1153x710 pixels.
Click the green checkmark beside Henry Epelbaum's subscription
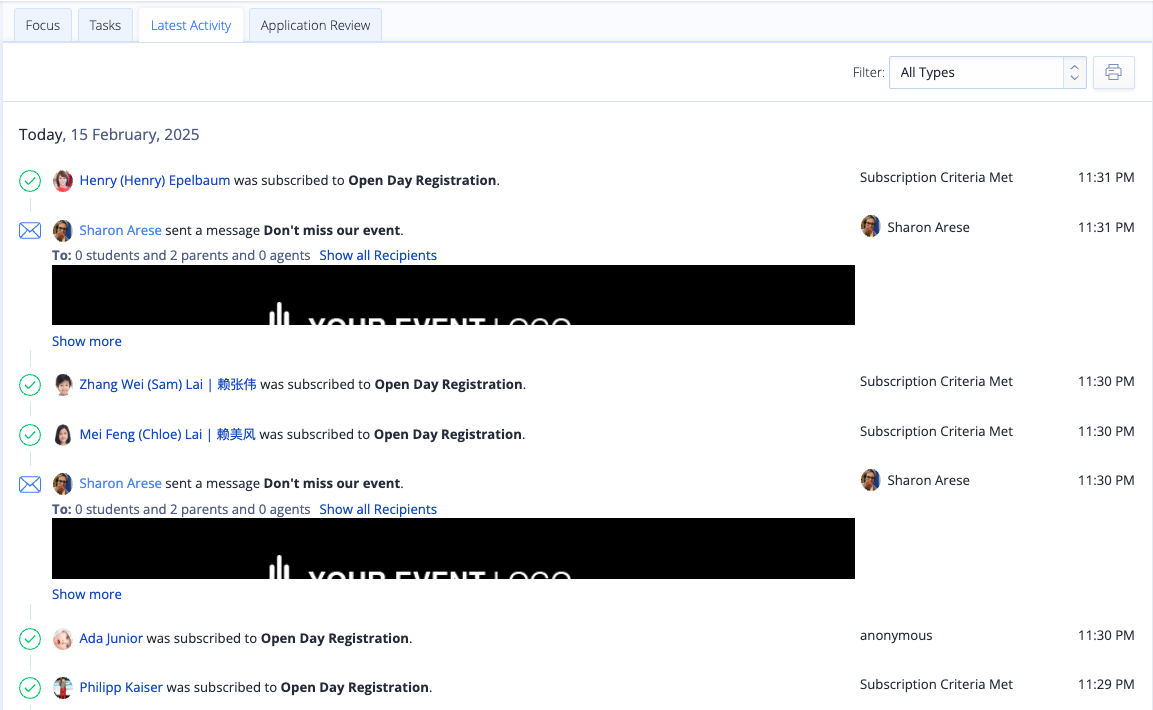(29, 181)
